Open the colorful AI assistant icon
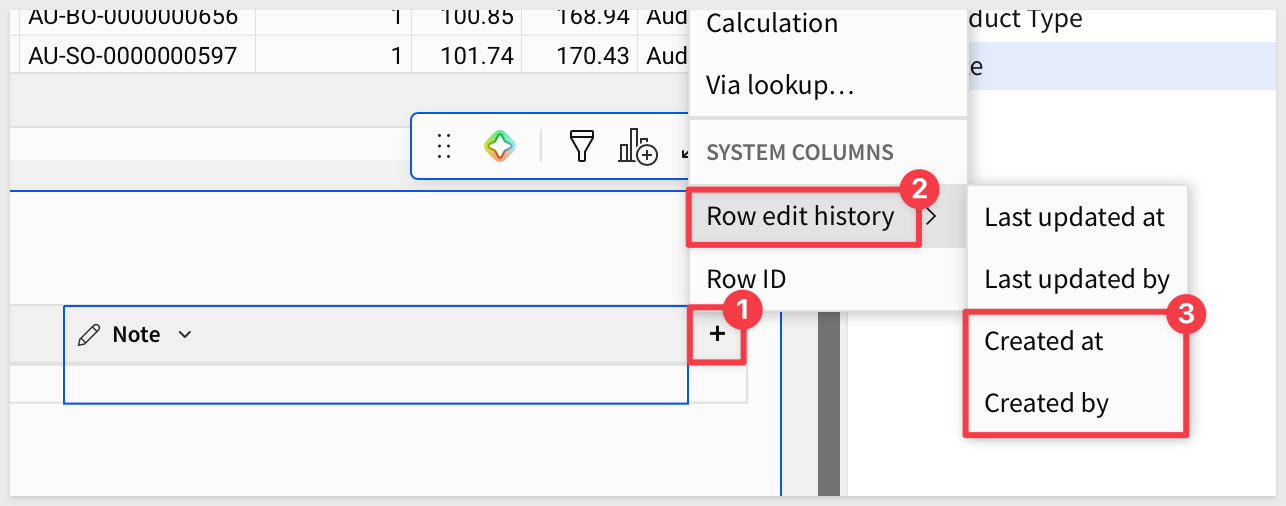This screenshot has width=1286, height=506. tap(499, 147)
